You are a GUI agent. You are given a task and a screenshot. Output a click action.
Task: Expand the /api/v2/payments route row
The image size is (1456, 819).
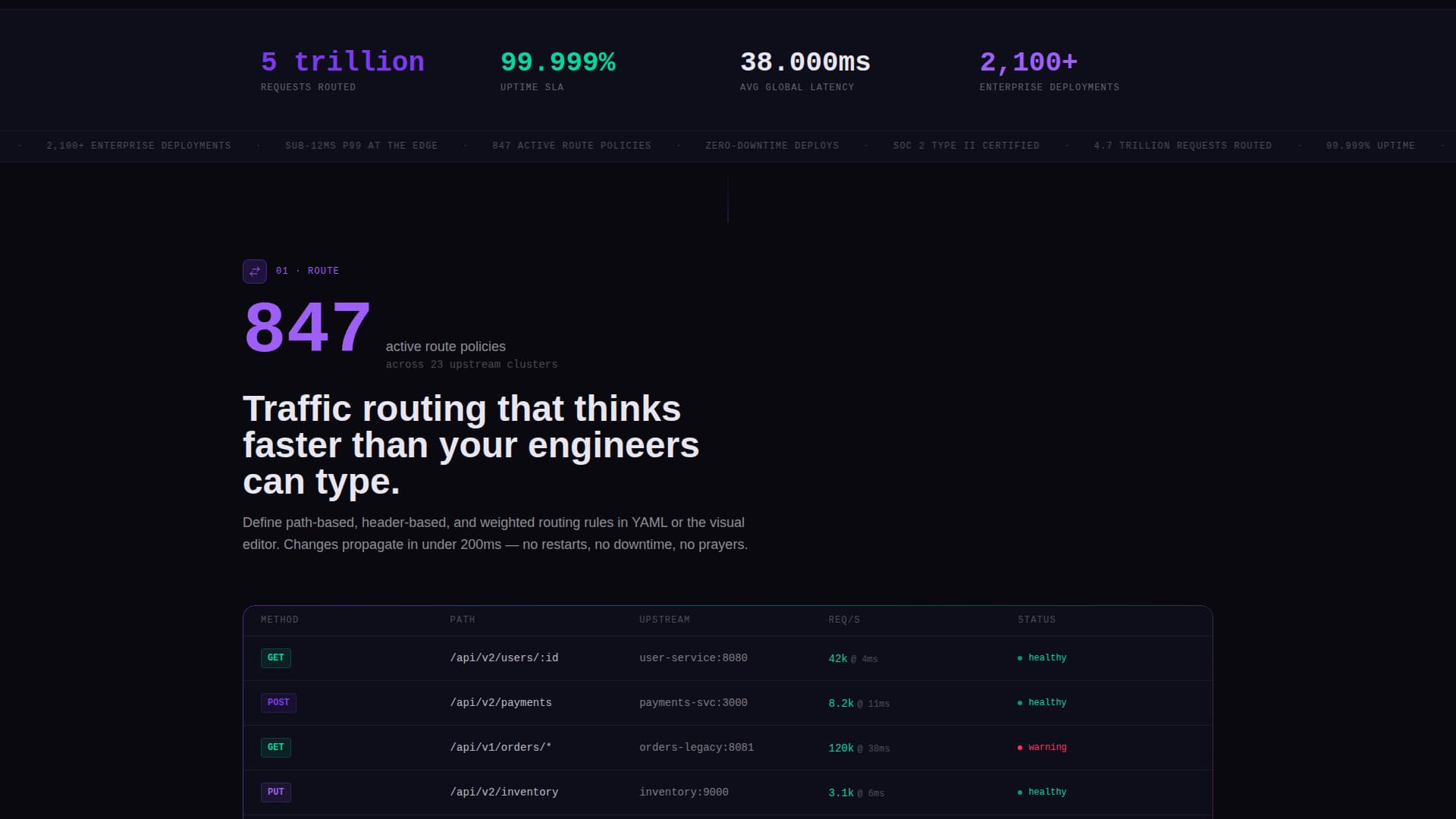(x=500, y=702)
